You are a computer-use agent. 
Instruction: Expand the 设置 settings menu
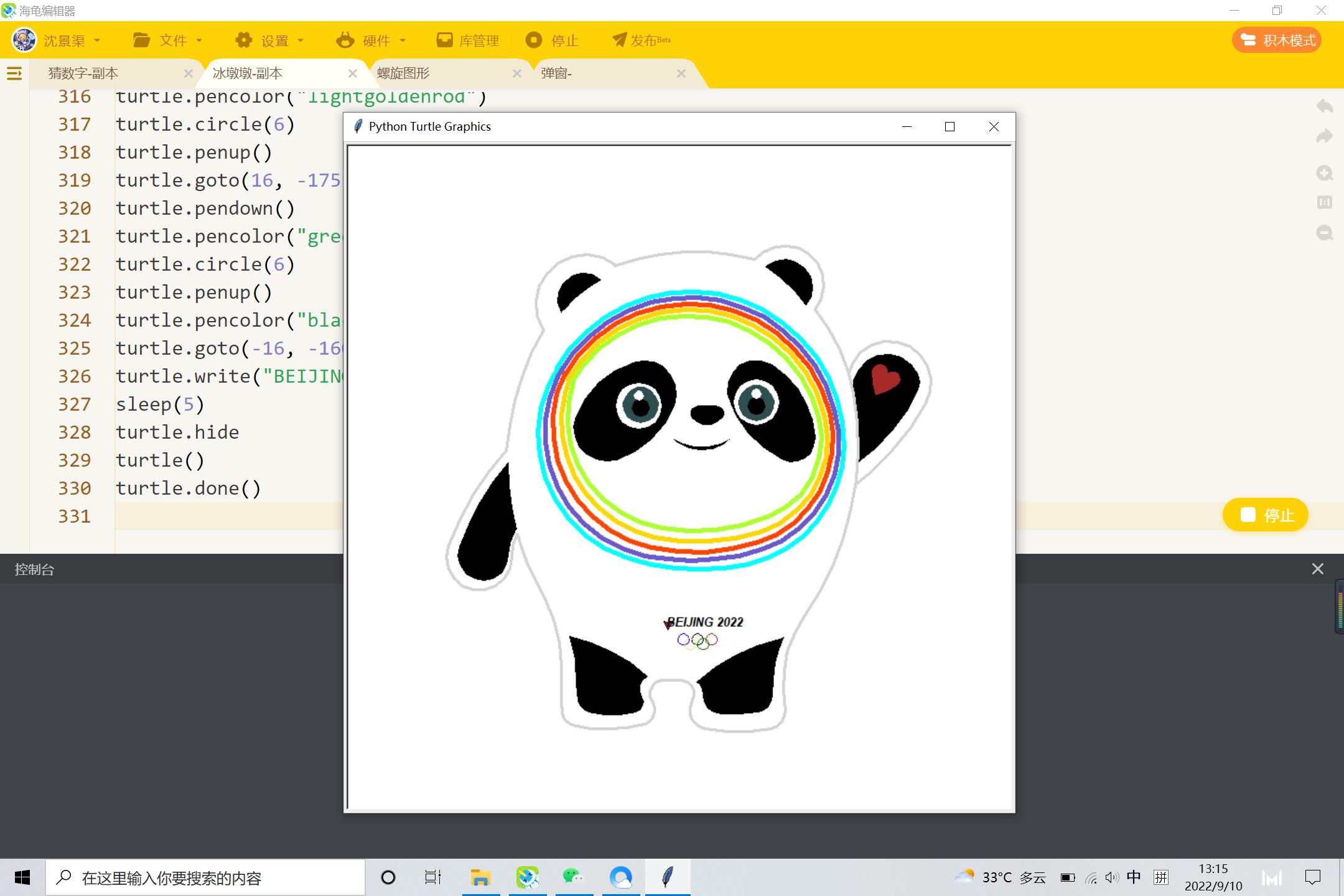tap(270, 40)
